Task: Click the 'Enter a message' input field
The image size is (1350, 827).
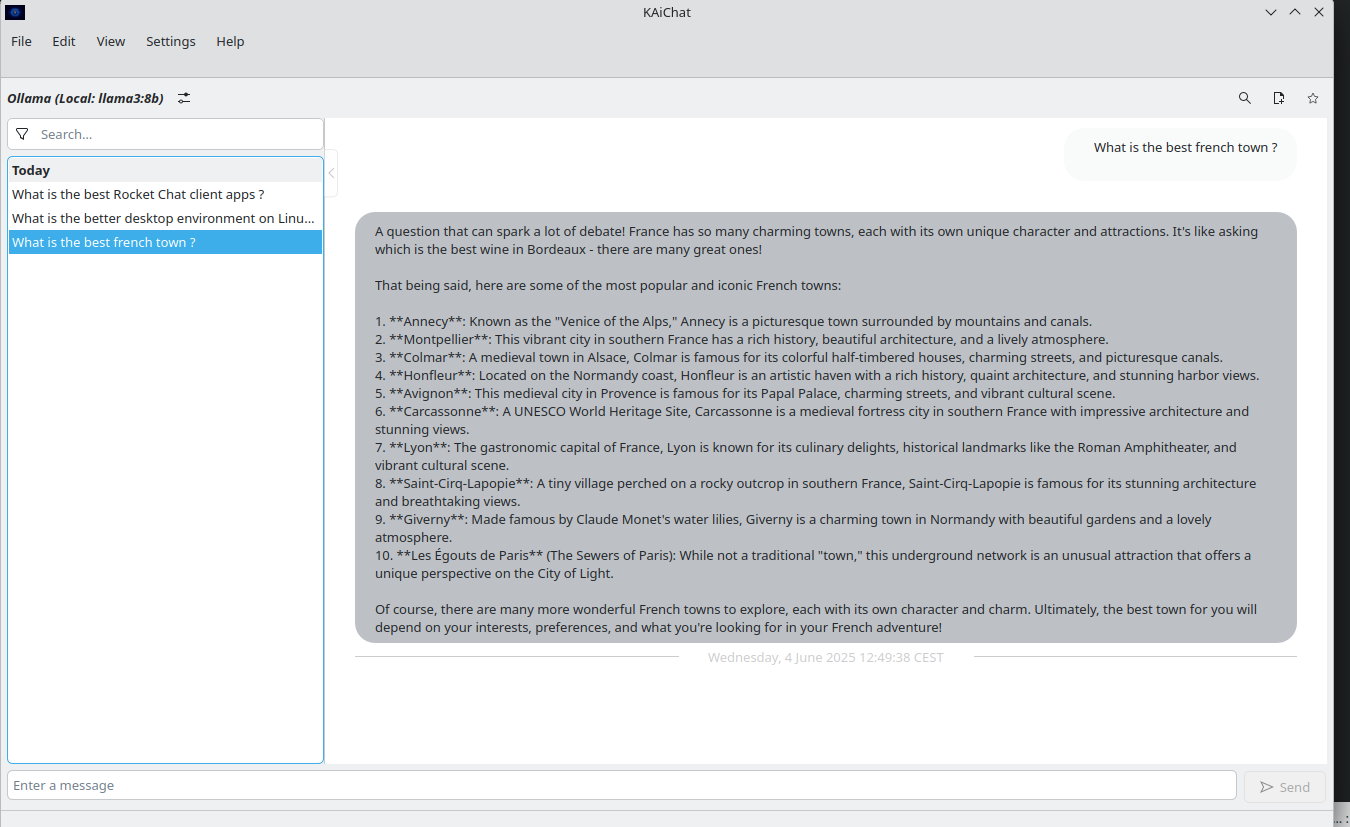Action: (x=622, y=785)
